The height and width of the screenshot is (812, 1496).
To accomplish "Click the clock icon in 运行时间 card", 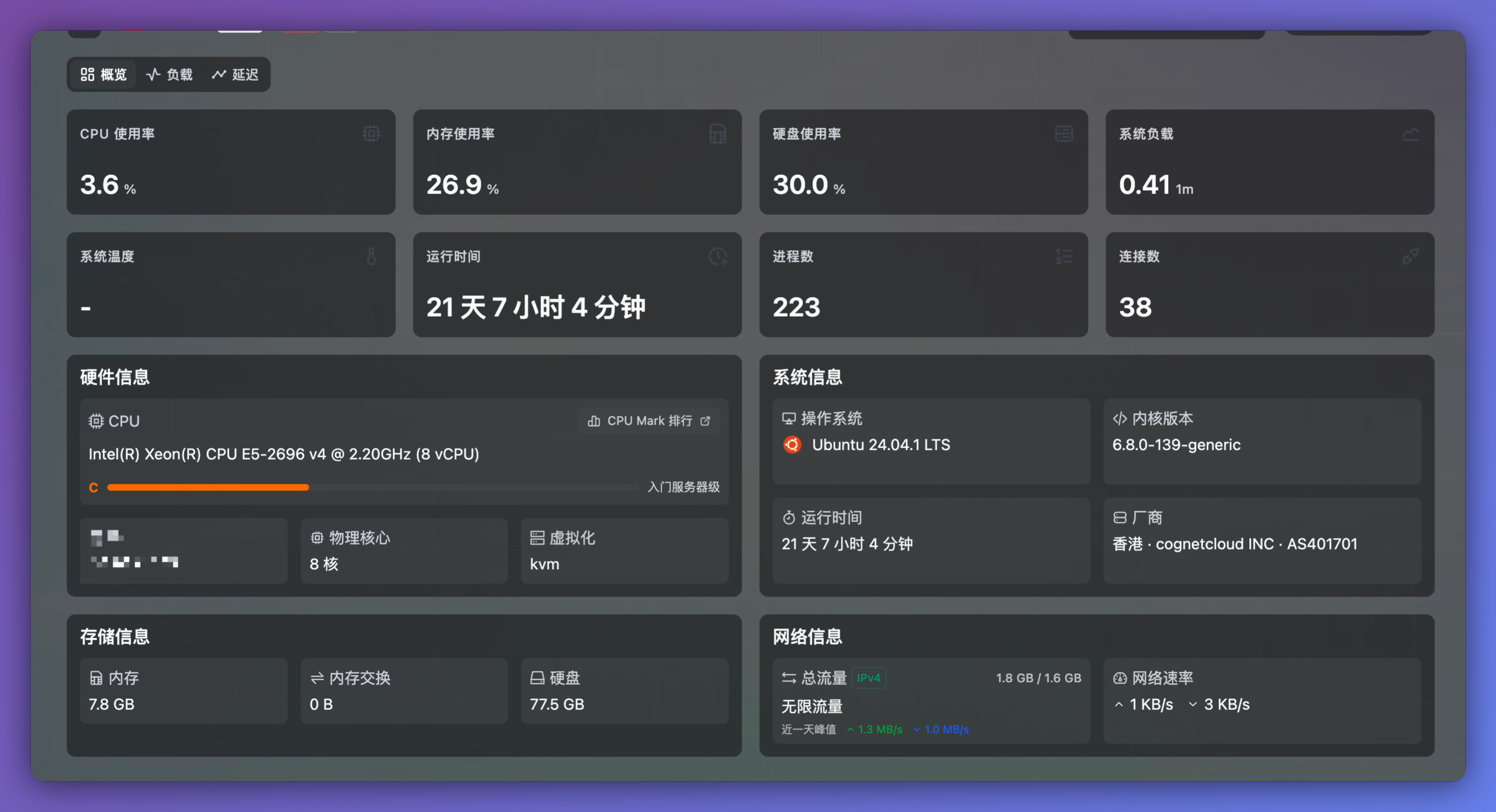I will [x=718, y=256].
